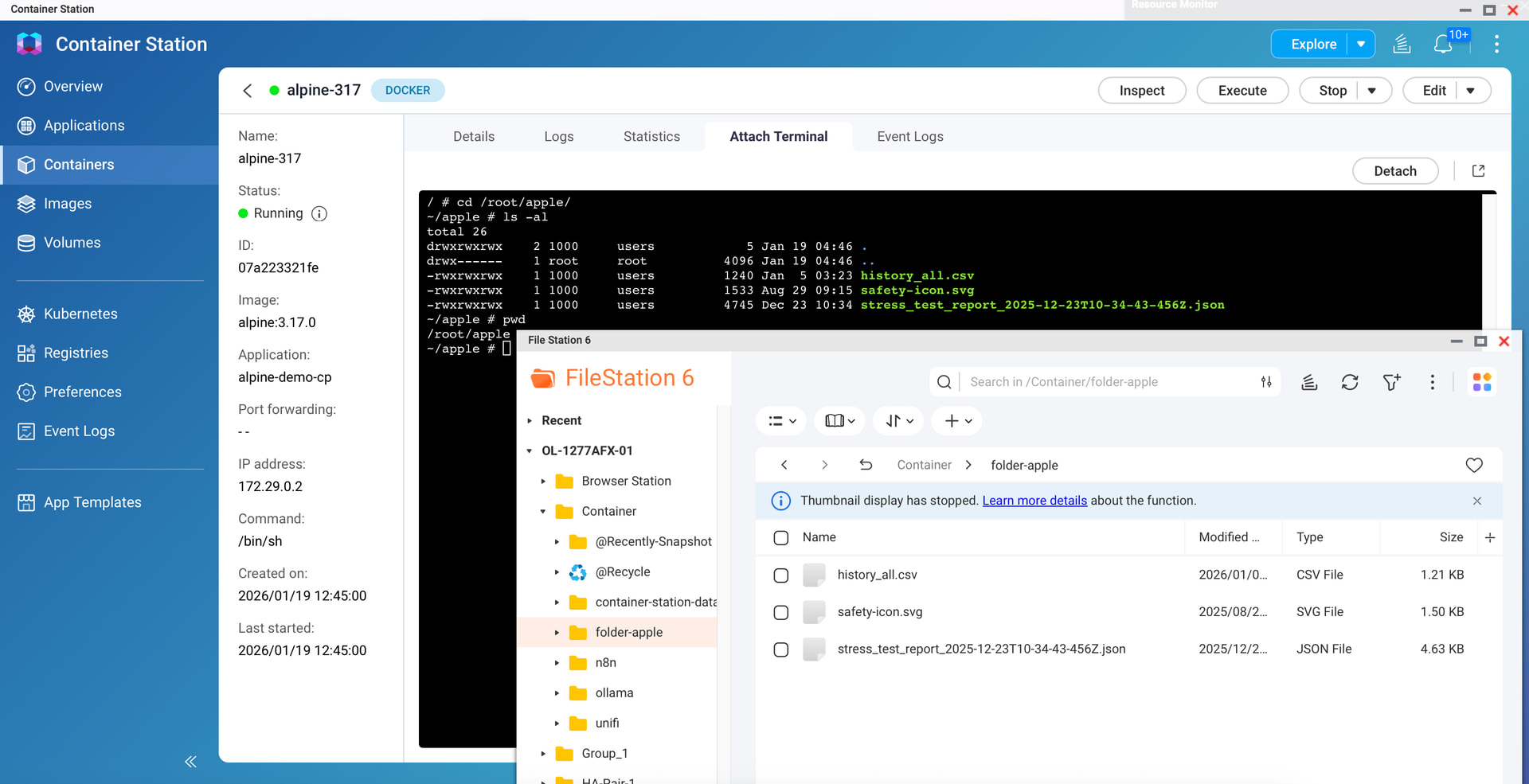Click the Running status info icon
Image resolution: width=1529 pixels, height=784 pixels.
319,213
